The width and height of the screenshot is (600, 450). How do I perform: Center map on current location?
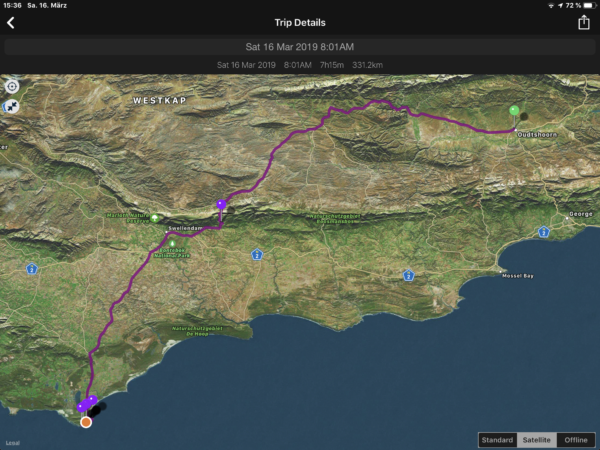click(12, 86)
